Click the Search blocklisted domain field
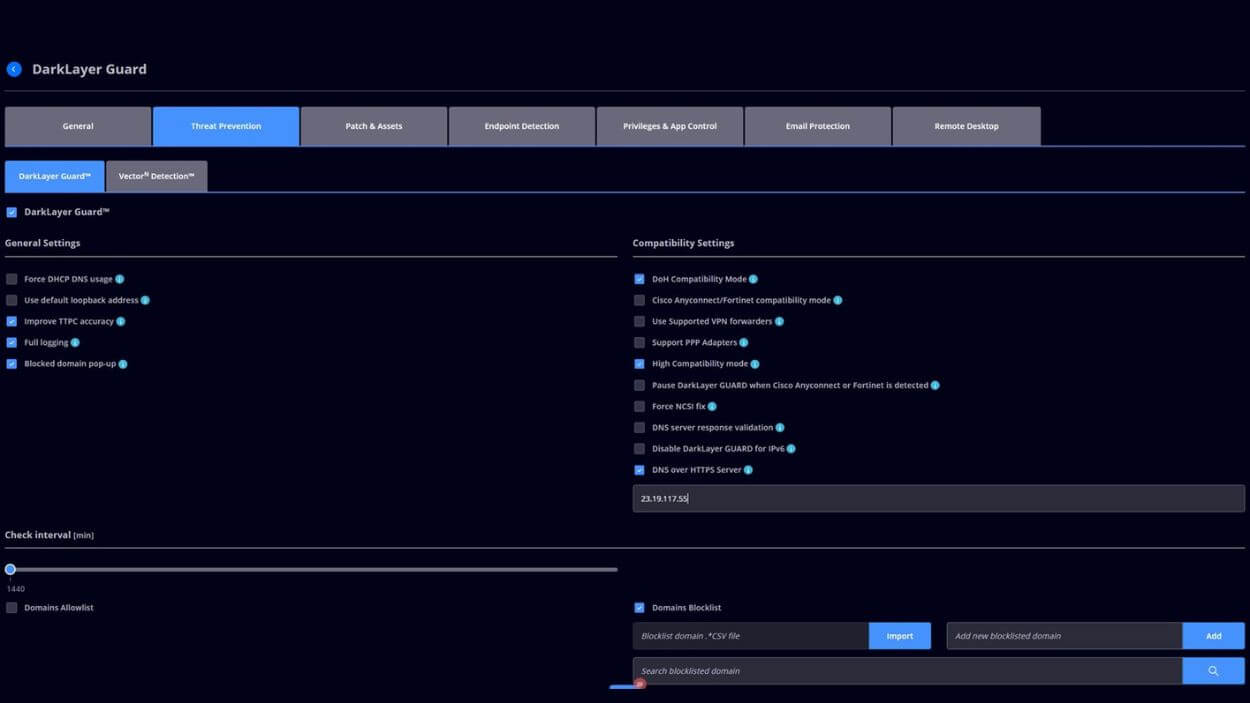 click(908, 671)
